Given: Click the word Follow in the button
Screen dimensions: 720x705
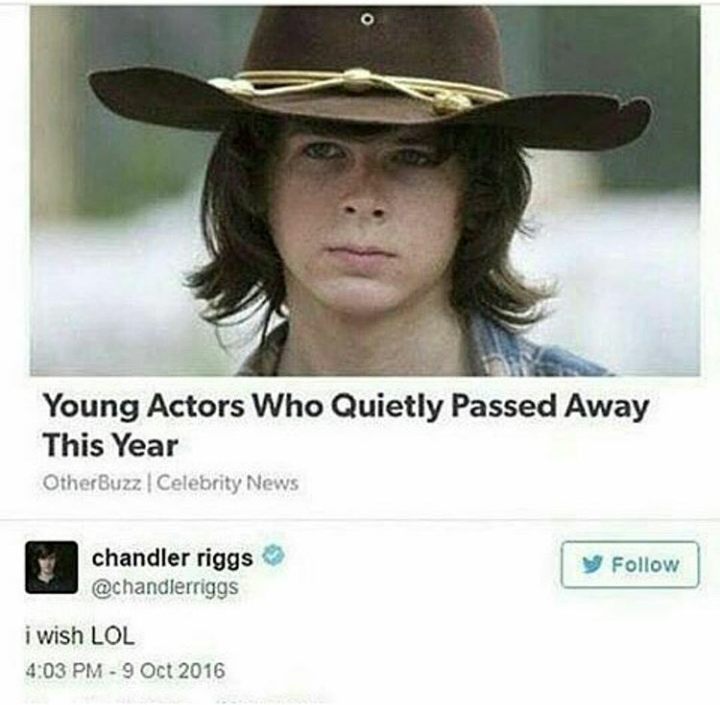Looking at the screenshot, I should [645, 564].
